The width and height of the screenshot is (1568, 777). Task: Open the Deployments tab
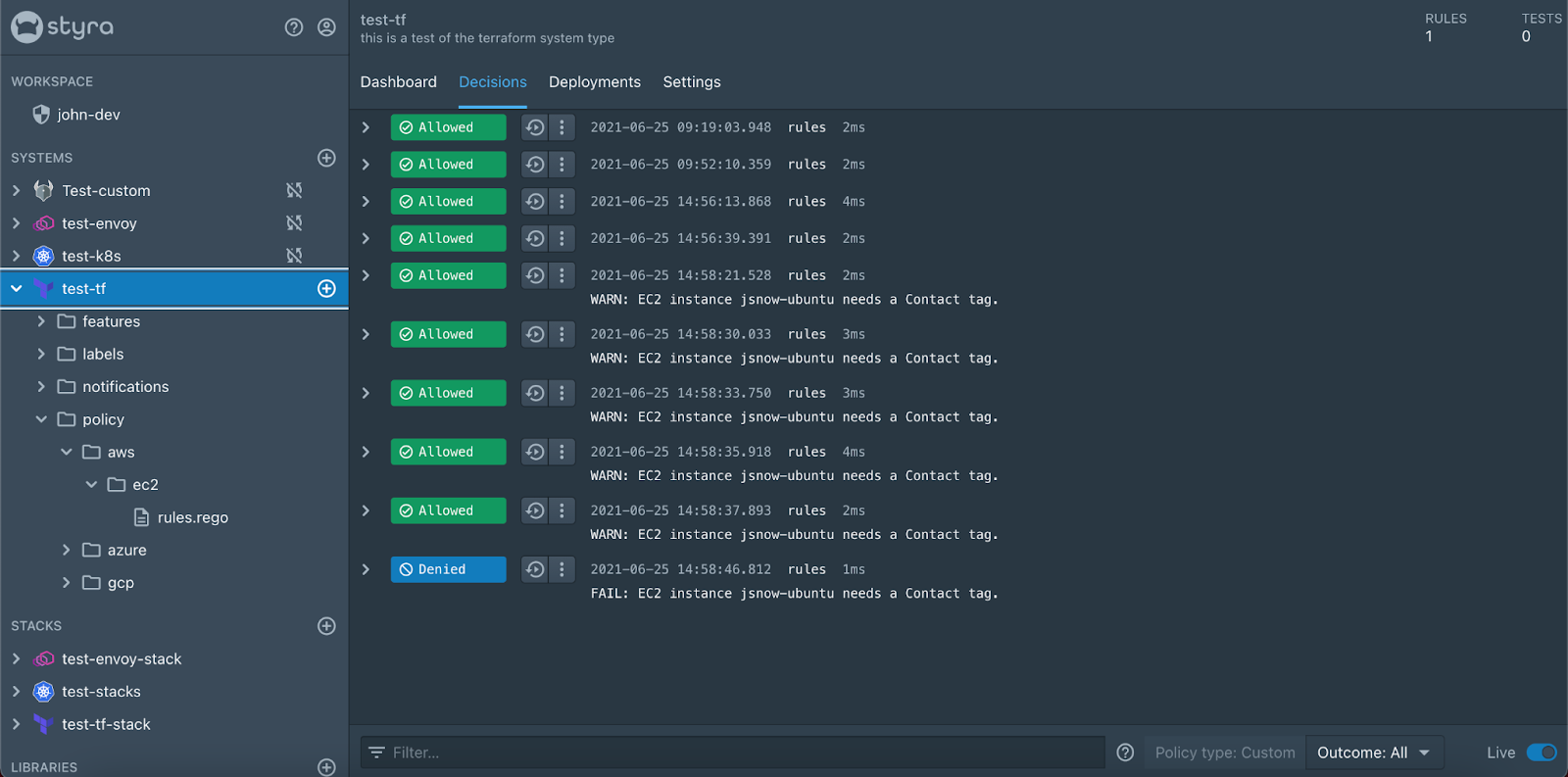595,82
